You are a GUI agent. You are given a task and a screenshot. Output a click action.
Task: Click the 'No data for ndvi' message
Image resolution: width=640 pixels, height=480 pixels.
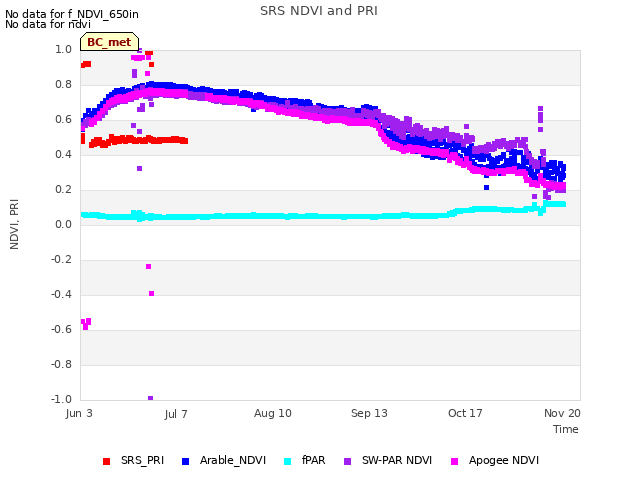(48, 24)
